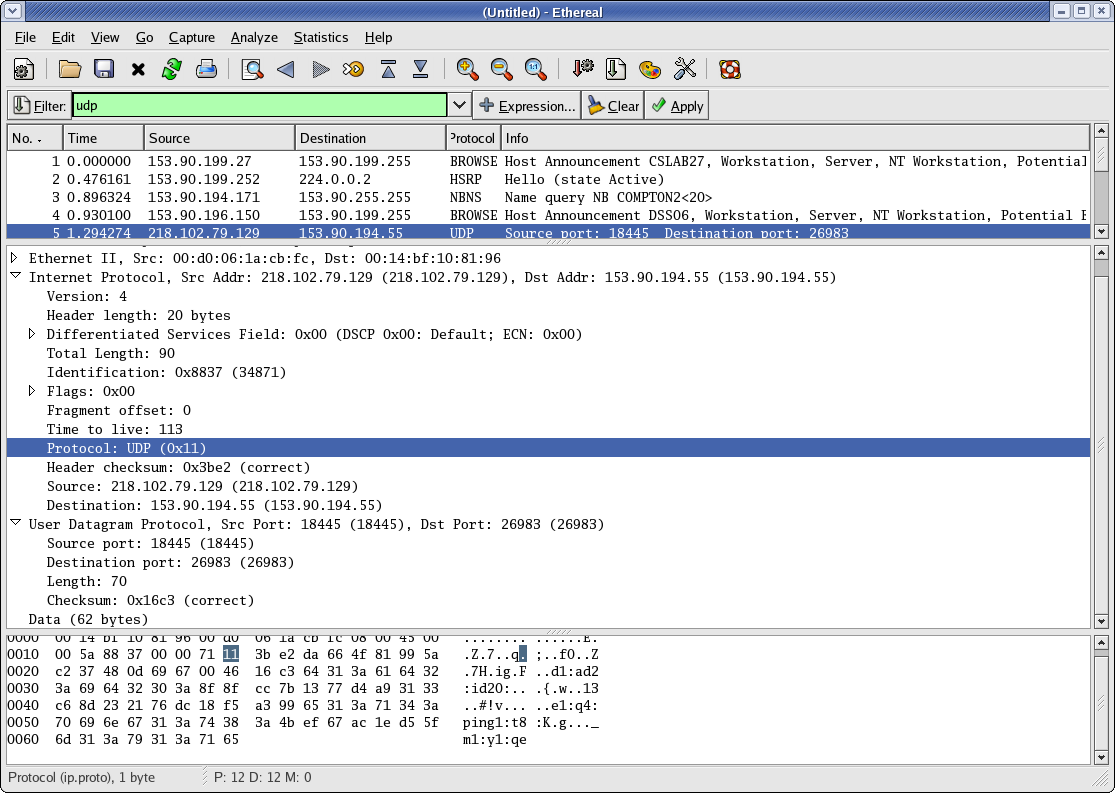Image resolution: width=1115 pixels, height=793 pixels.
Task: Open help lifebuoy icon
Action: coord(730,69)
